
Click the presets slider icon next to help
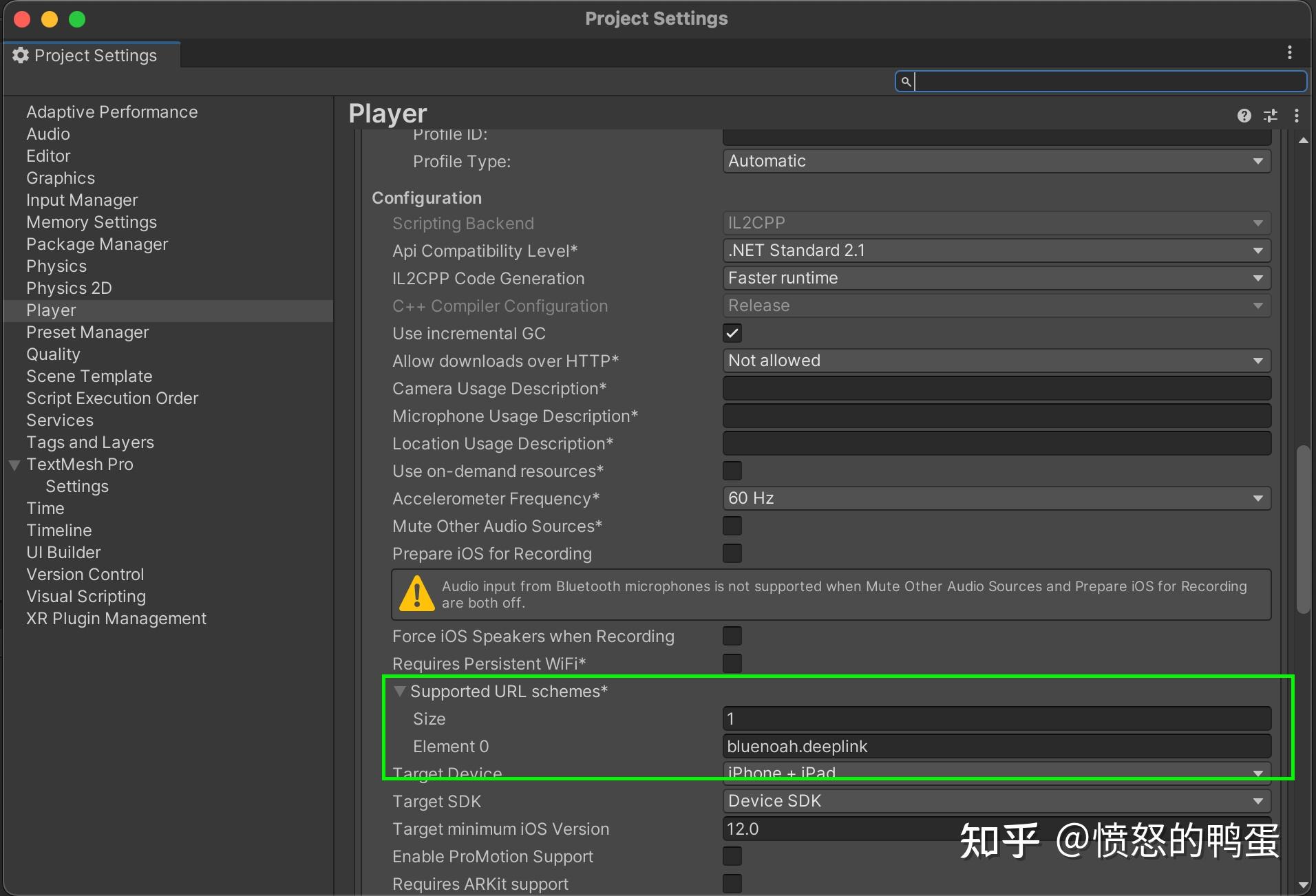[1271, 116]
